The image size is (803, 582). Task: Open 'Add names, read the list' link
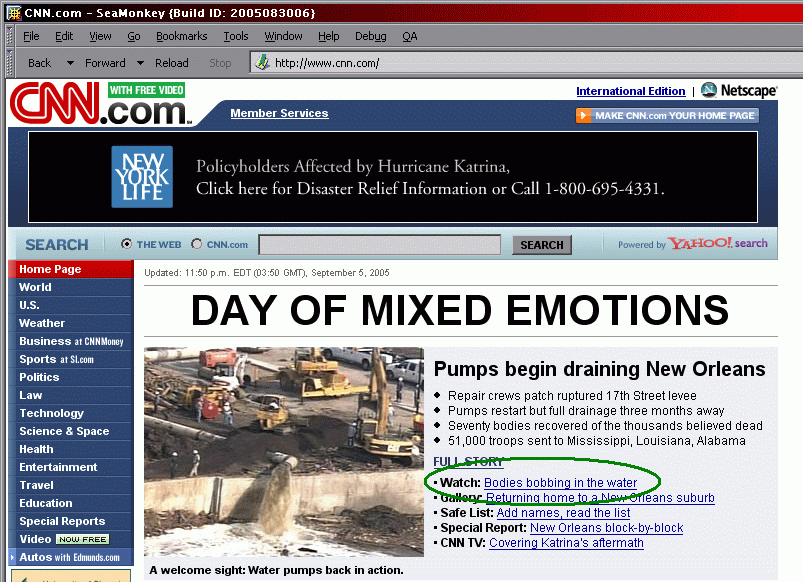(x=563, y=513)
